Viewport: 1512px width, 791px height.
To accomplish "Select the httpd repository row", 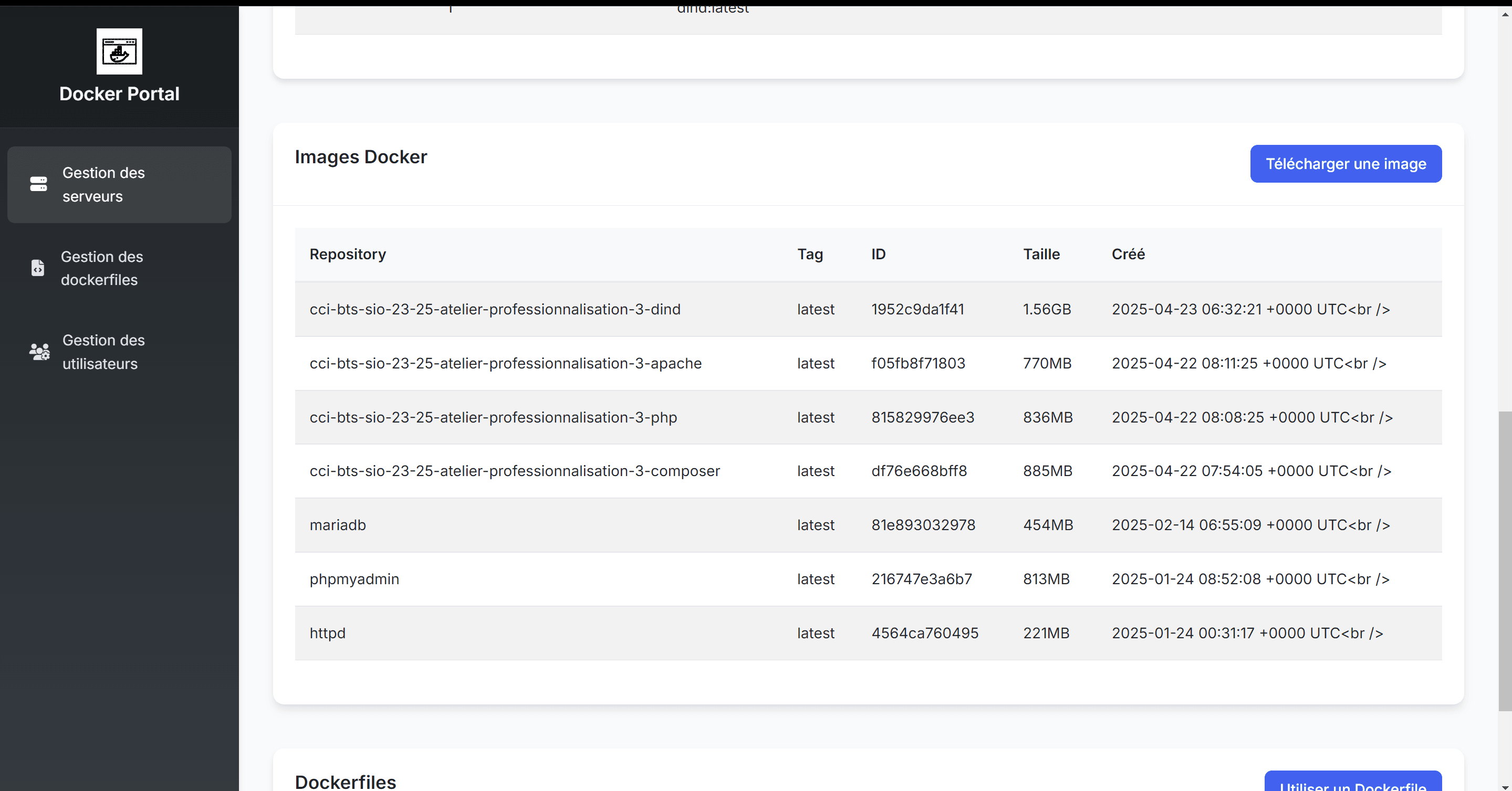I will pyautogui.click(x=328, y=633).
